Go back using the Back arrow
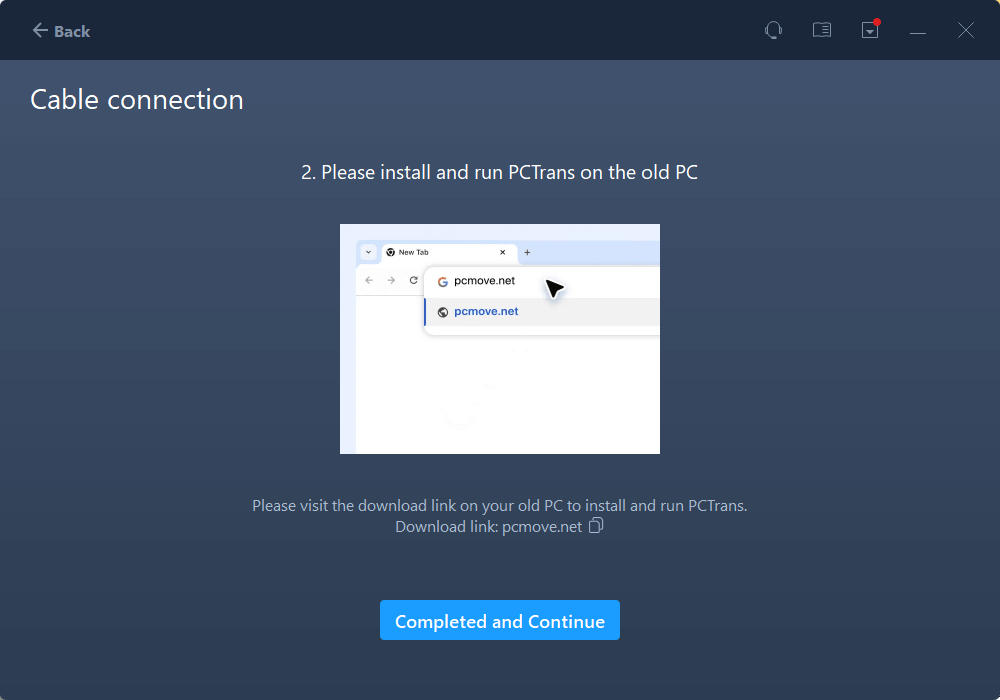This screenshot has height=700, width=1000. pos(61,31)
